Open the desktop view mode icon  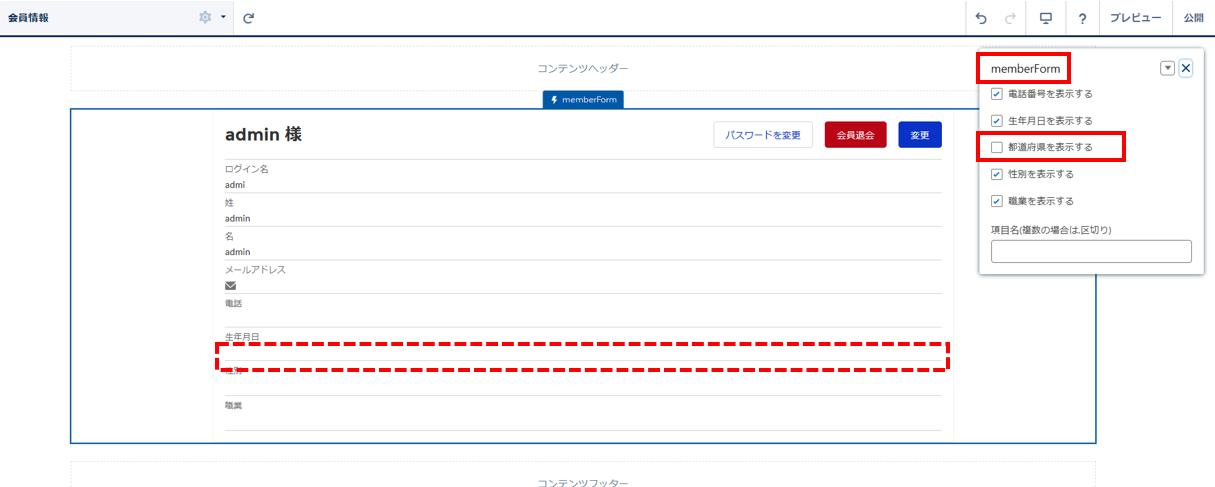pyautogui.click(x=1046, y=18)
